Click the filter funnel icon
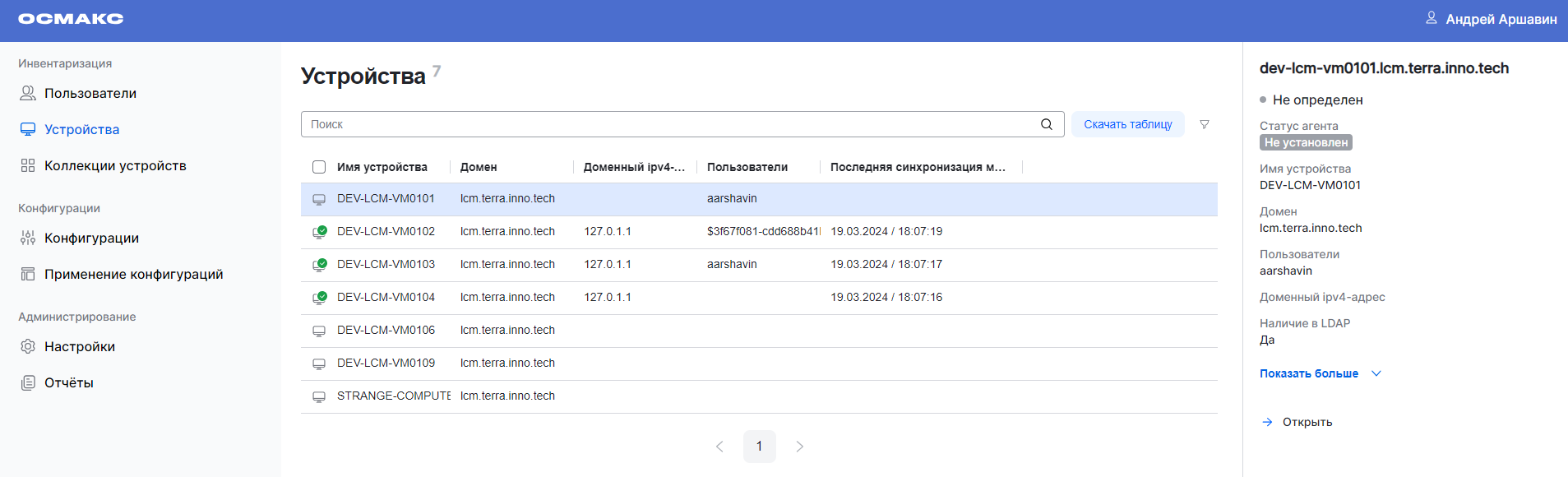This screenshot has width=1568, height=477. [1204, 124]
